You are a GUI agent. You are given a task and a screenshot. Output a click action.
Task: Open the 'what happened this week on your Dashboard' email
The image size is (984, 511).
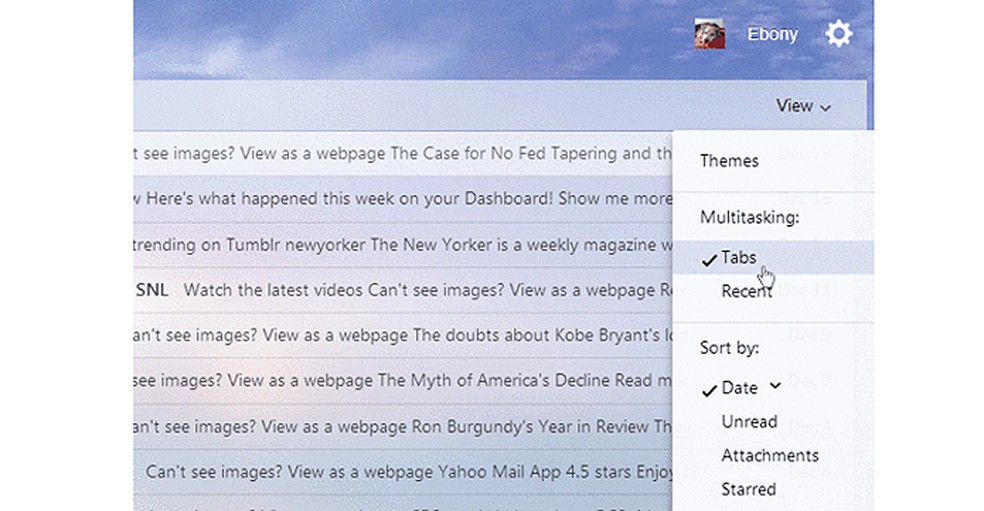403,199
